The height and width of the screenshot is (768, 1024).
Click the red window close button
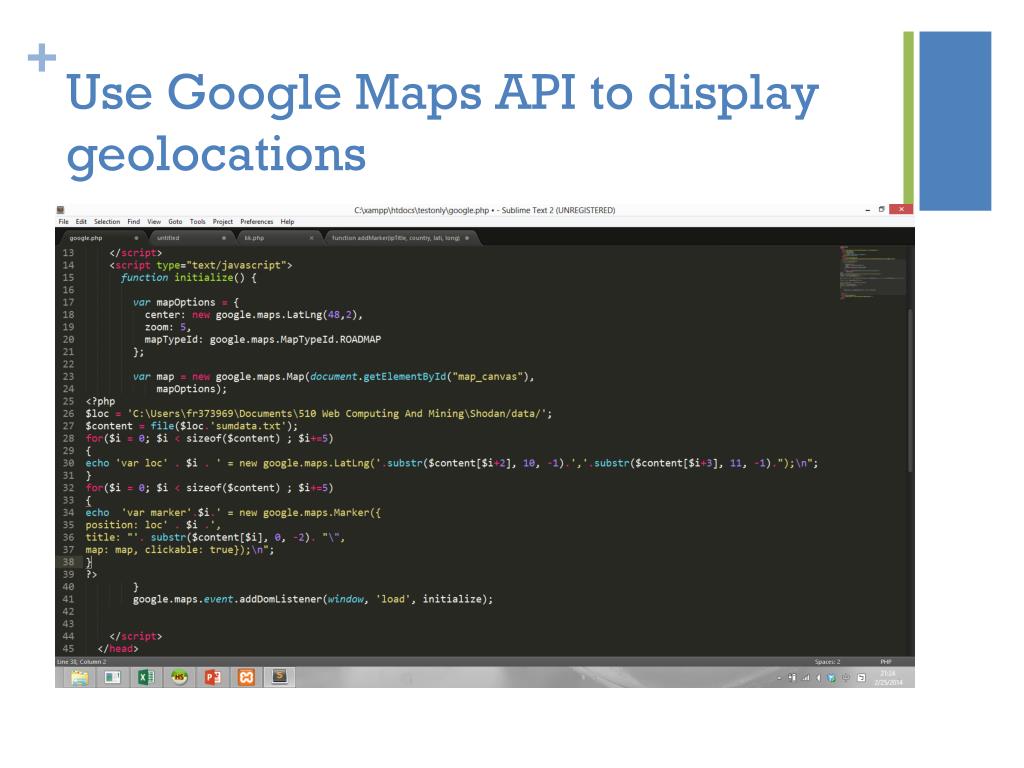[x=901, y=210]
